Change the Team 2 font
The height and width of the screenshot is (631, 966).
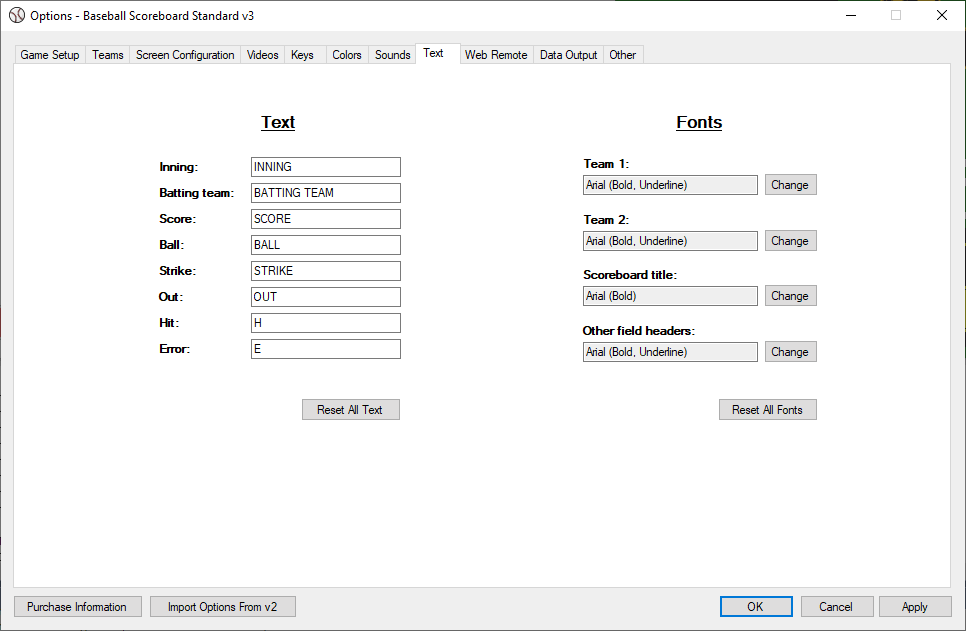pos(790,241)
